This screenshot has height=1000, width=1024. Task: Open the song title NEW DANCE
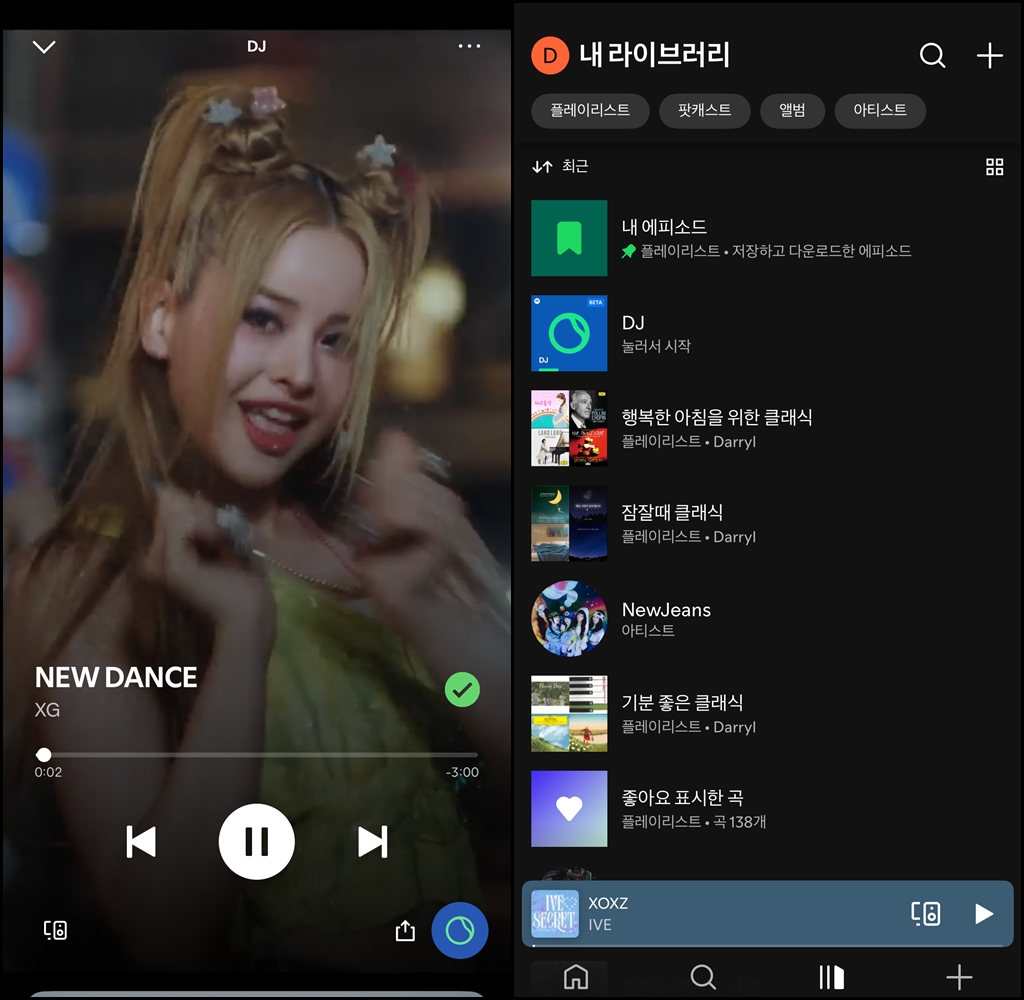tap(116, 677)
